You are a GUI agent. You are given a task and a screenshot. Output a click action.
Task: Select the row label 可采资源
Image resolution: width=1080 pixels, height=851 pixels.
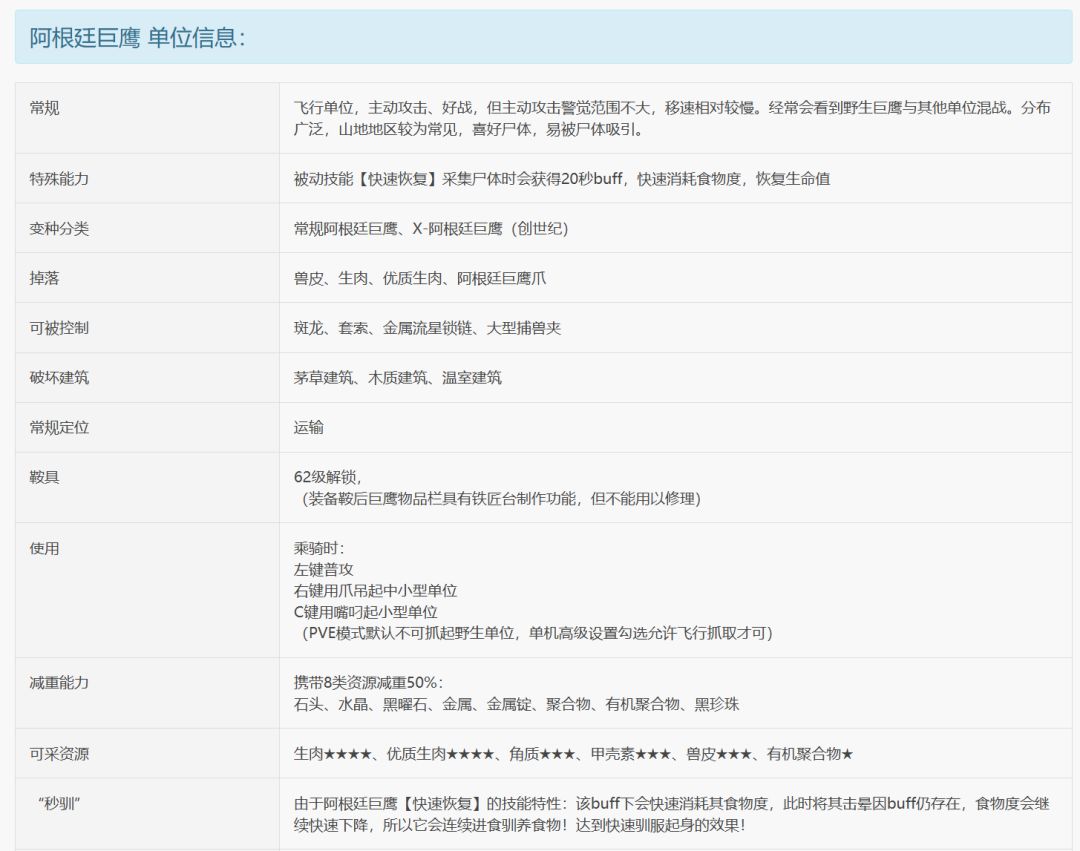point(59,754)
